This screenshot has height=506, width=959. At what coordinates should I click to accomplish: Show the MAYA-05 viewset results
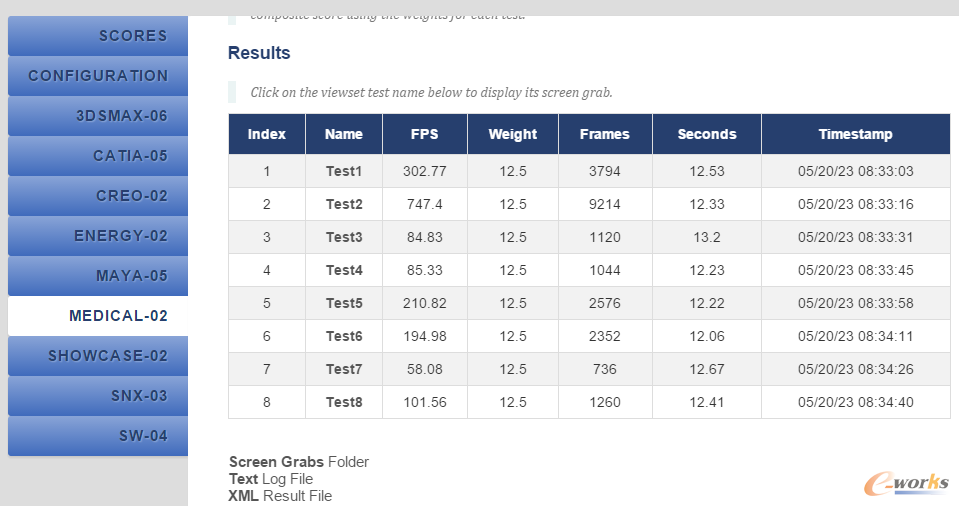(x=98, y=276)
